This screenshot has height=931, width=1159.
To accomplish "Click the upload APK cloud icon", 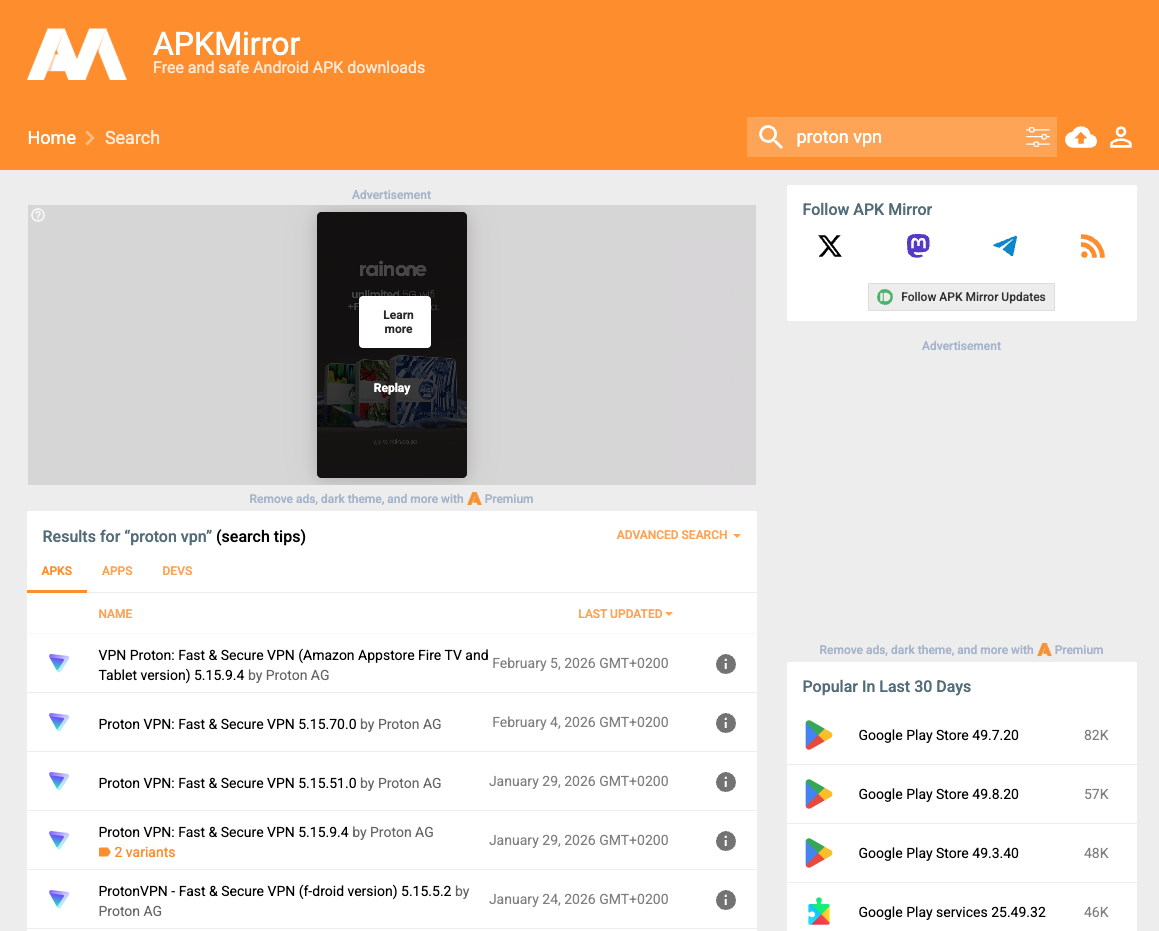I will [1081, 137].
